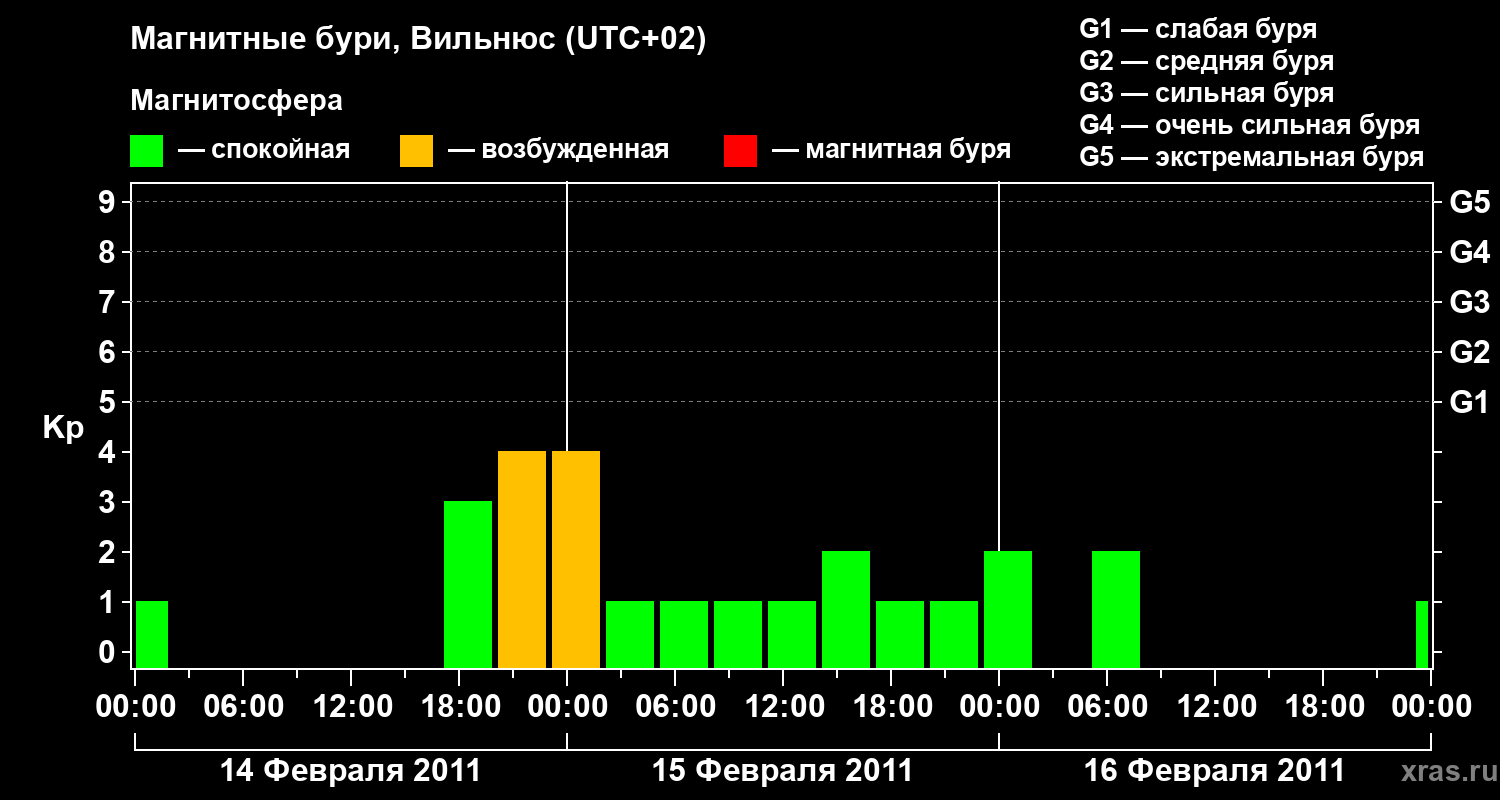Screen dimensions: 1500x800
Task: Select the first orange Kp 4 bar
Action: pyautogui.click(x=522, y=559)
